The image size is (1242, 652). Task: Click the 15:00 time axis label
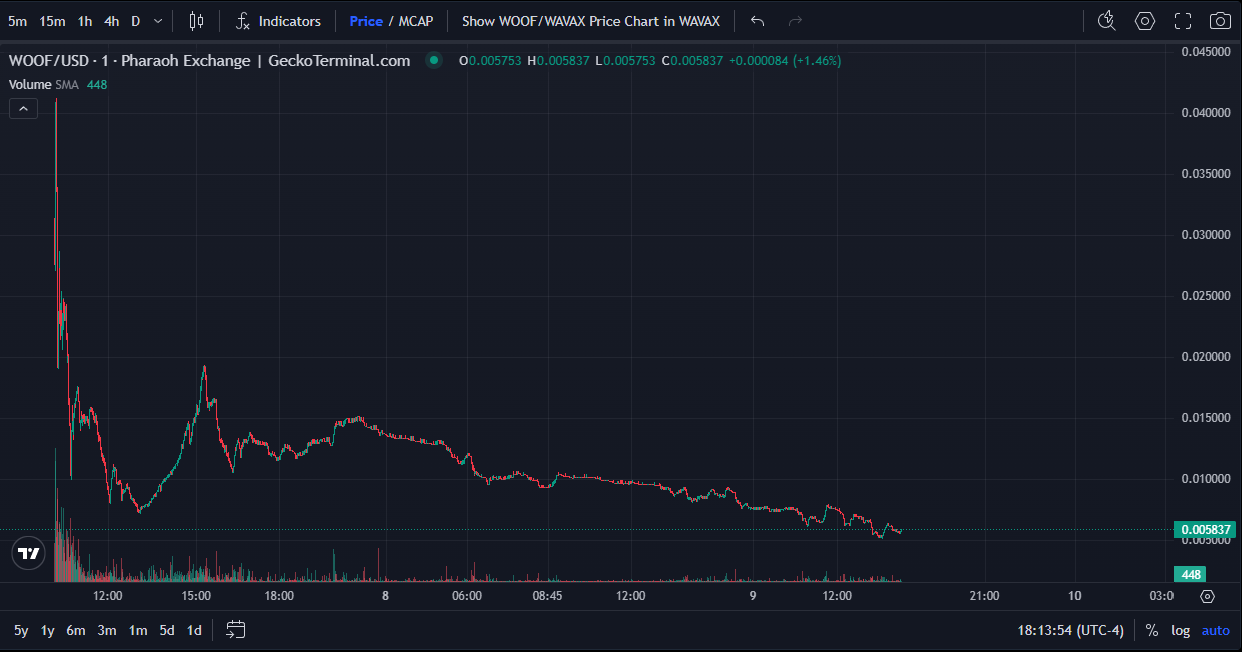(x=196, y=596)
